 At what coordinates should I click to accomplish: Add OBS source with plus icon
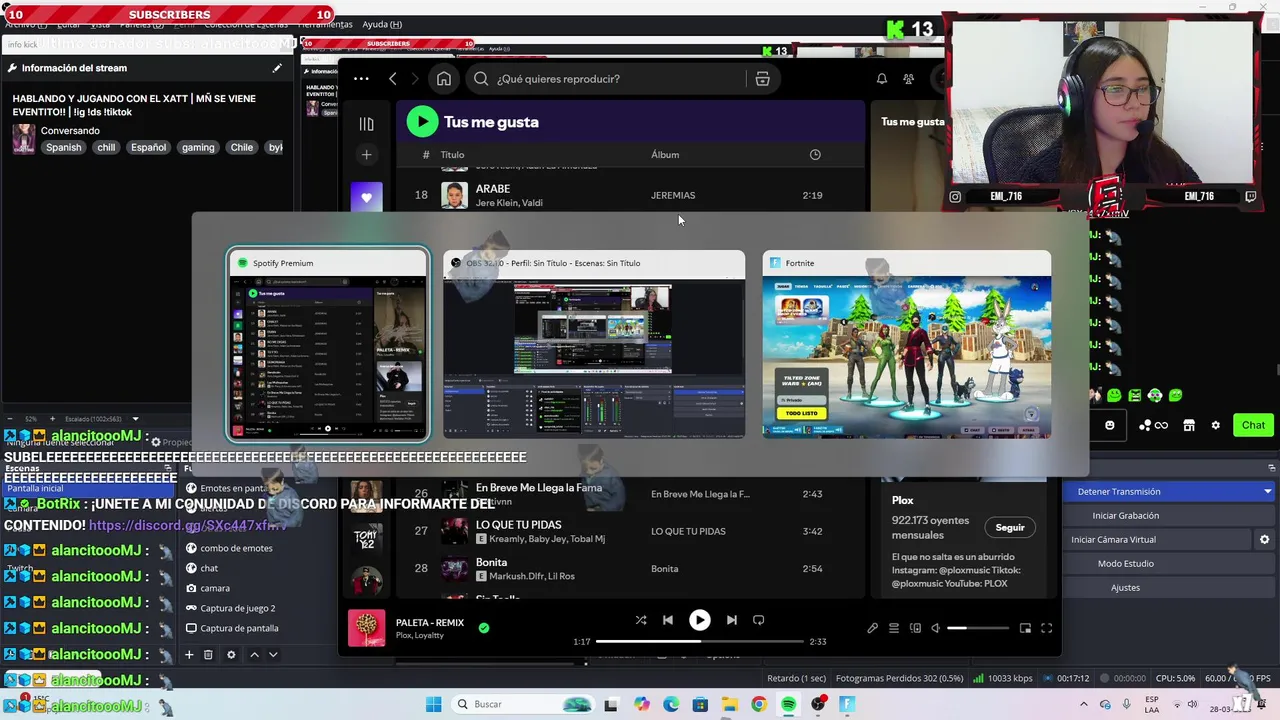coord(188,654)
